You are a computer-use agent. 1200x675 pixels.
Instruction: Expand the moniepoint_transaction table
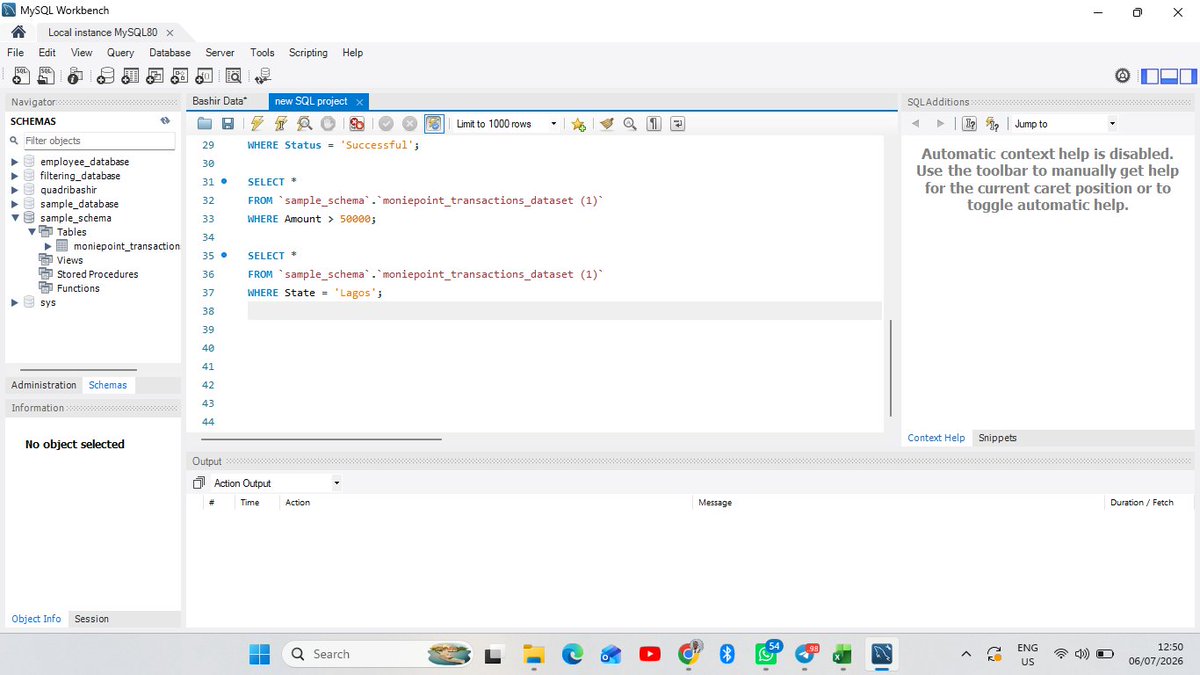48,246
